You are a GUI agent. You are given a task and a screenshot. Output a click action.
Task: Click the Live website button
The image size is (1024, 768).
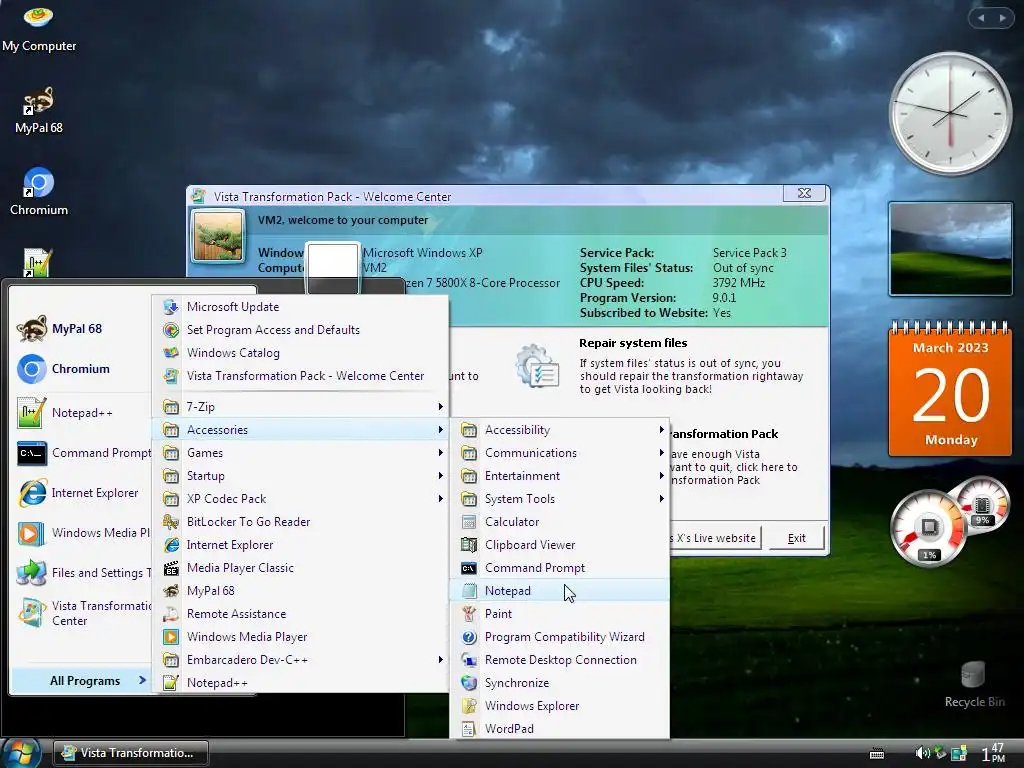[x=716, y=538]
